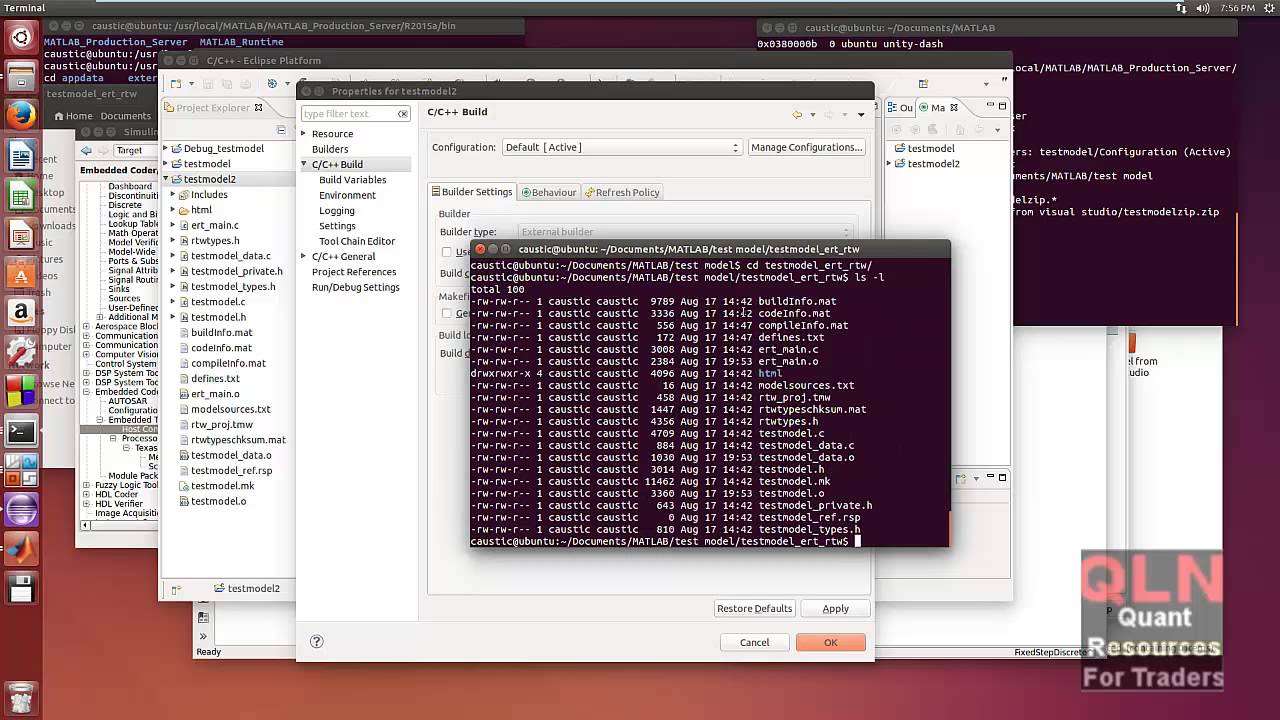Open LibreOffice Writer from the dock
Viewport: 1280px width, 720px height.
[21, 156]
